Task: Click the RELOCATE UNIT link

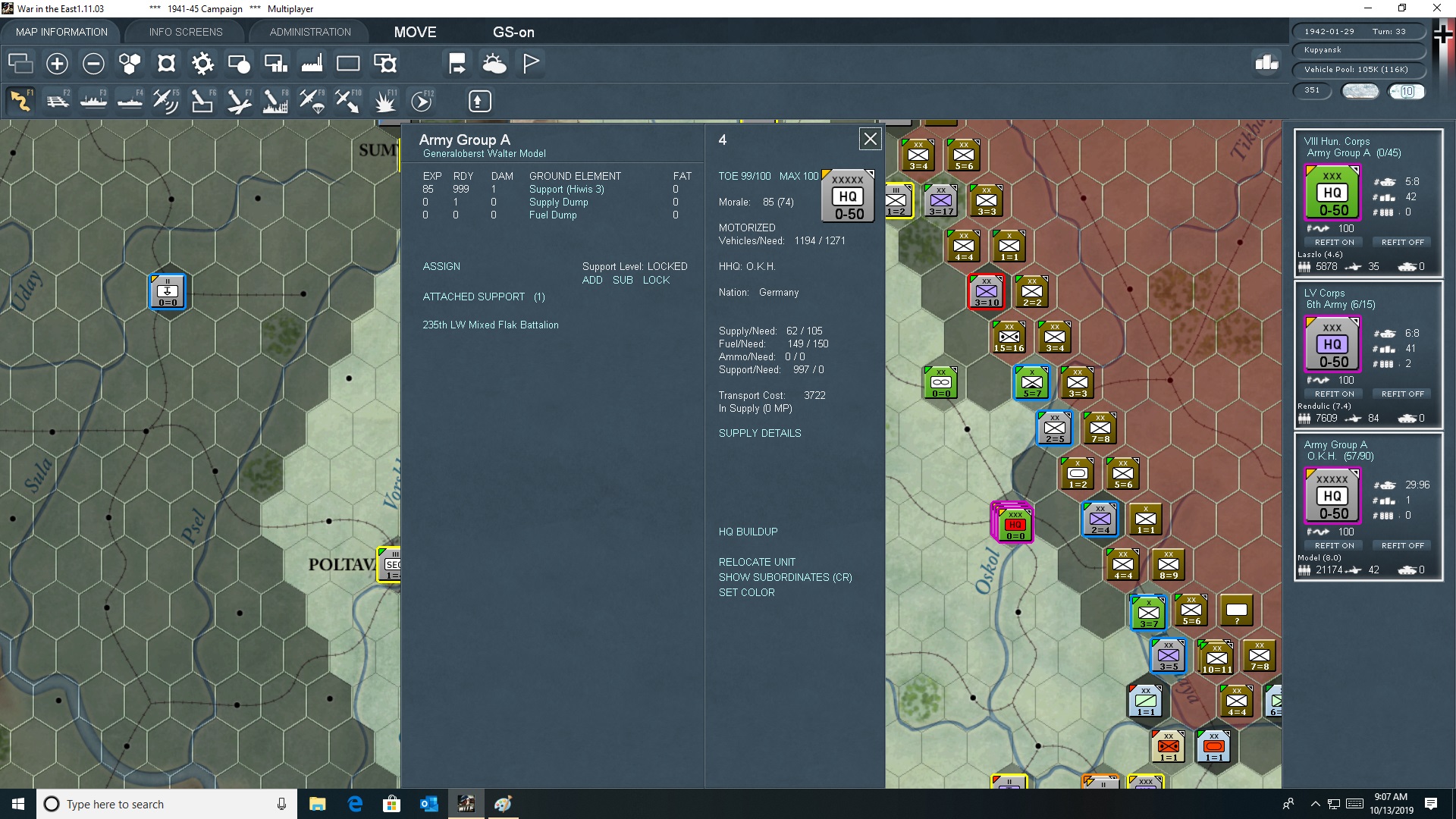Action: 757,563
